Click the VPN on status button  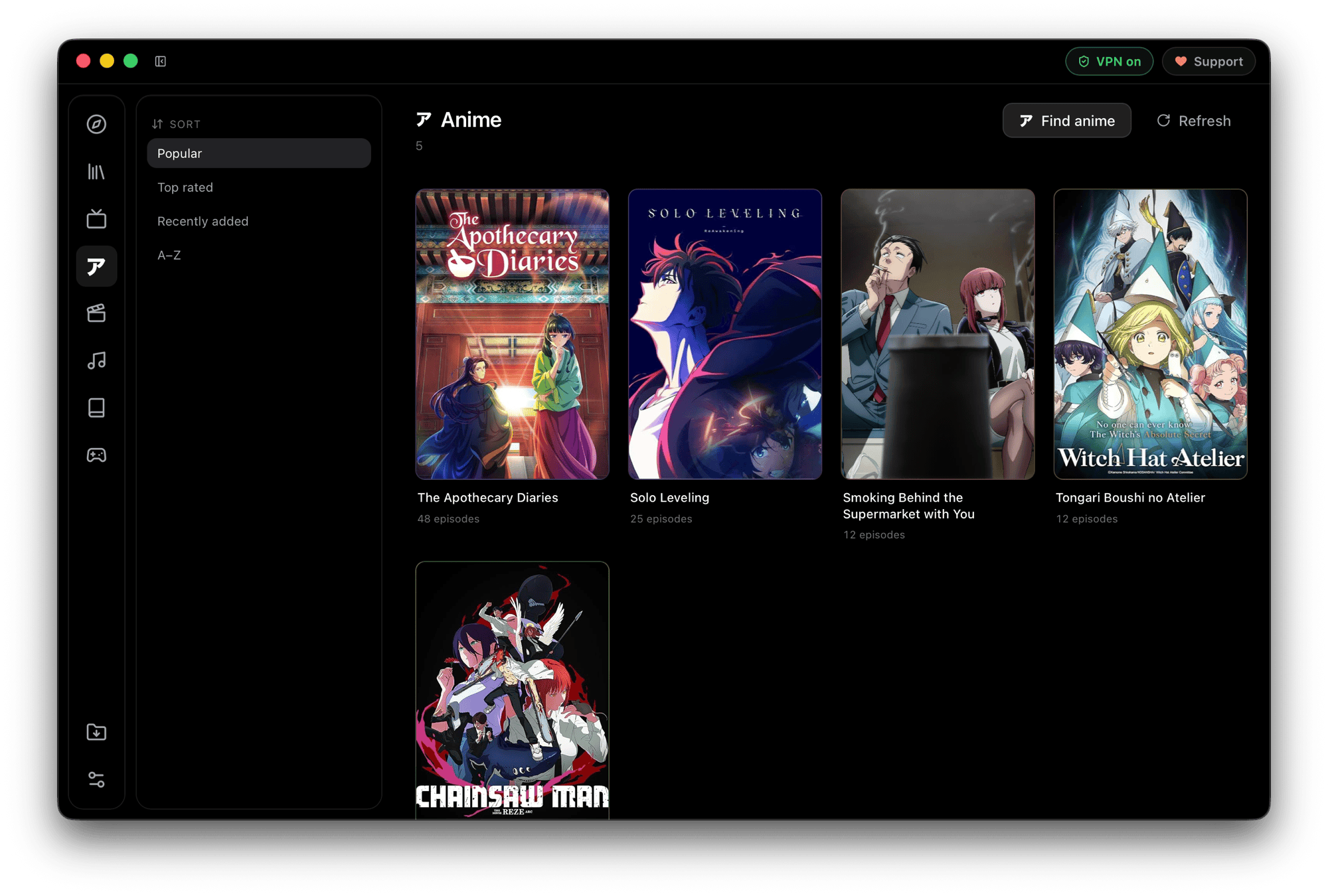1109,61
